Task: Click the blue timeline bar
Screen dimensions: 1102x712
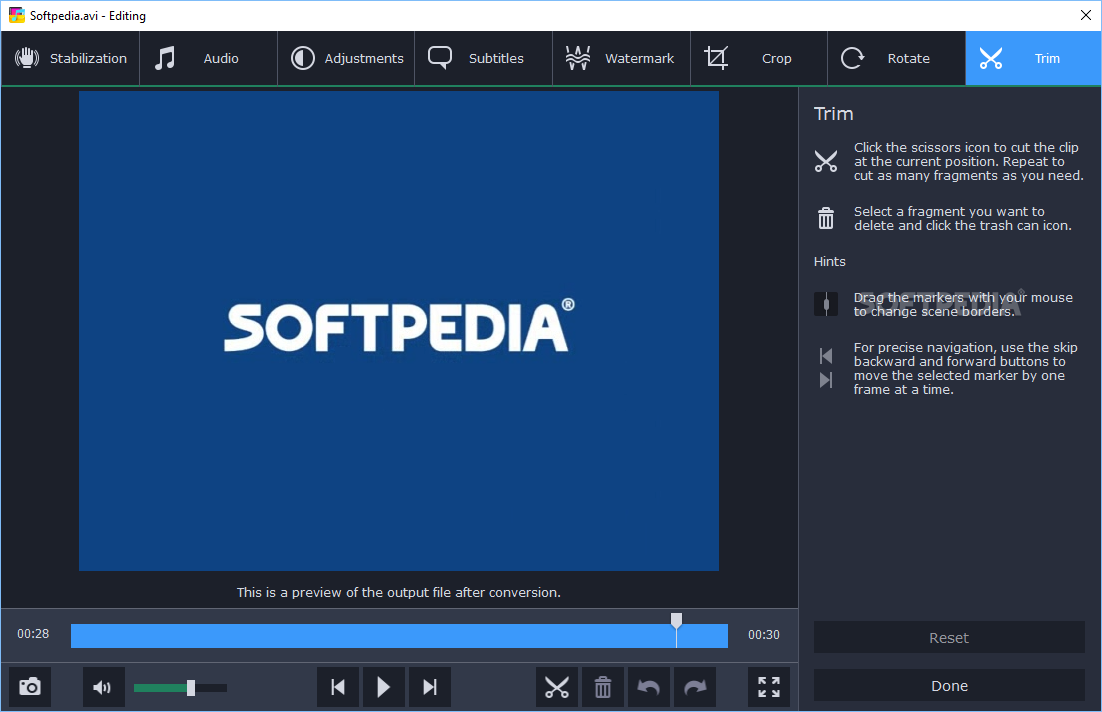Action: (x=399, y=636)
